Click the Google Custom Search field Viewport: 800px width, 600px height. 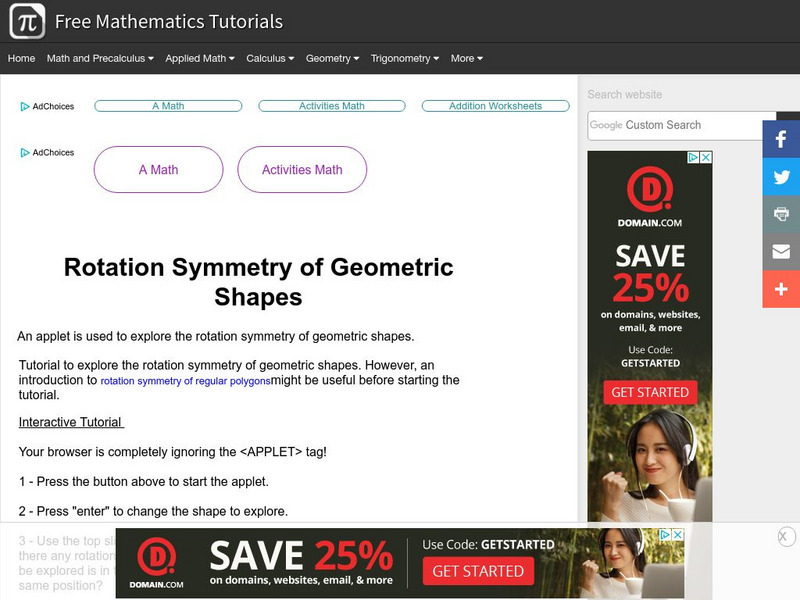682,126
